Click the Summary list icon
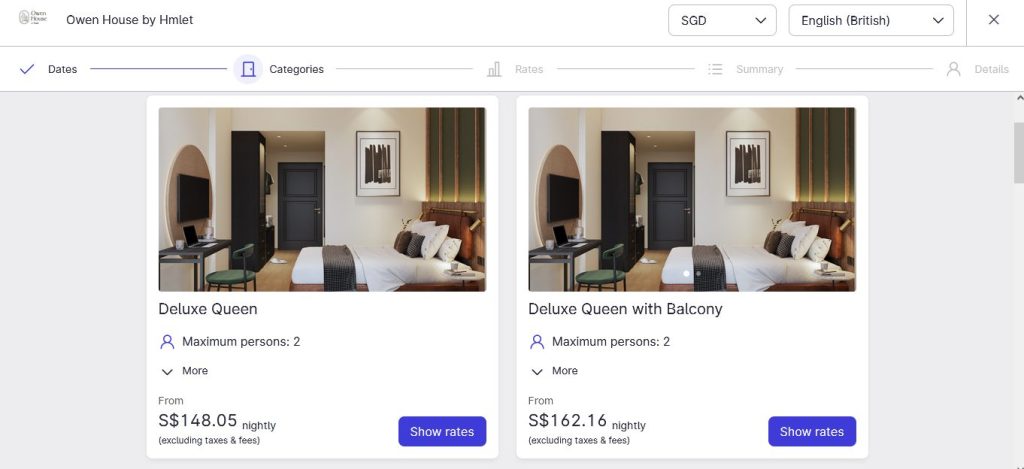This screenshot has width=1024, height=469. [x=715, y=69]
